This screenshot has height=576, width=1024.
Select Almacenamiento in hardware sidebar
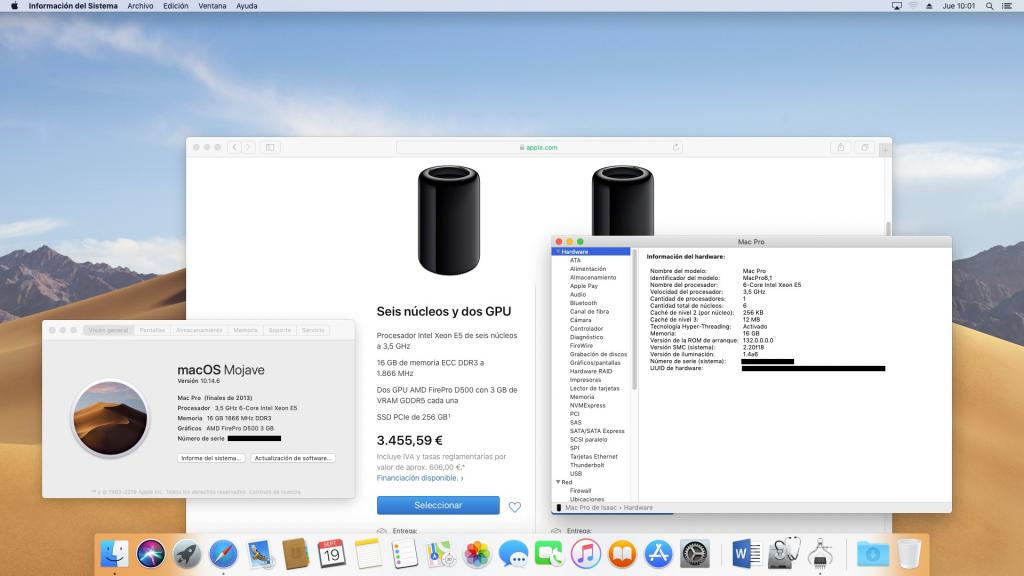[593, 278]
